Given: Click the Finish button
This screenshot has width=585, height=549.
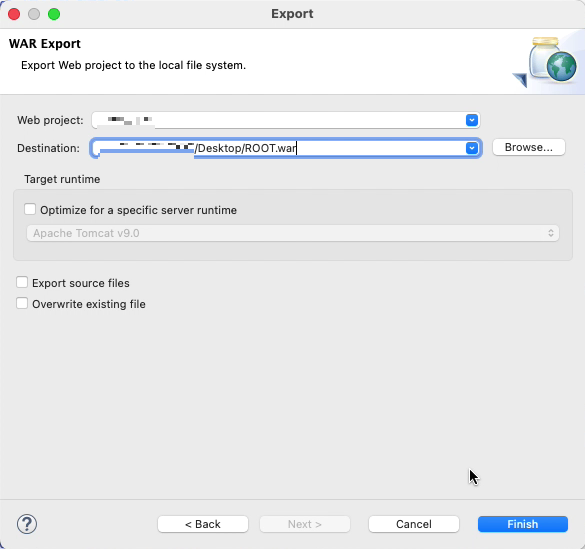Looking at the screenshot, I should click(523, 524).
